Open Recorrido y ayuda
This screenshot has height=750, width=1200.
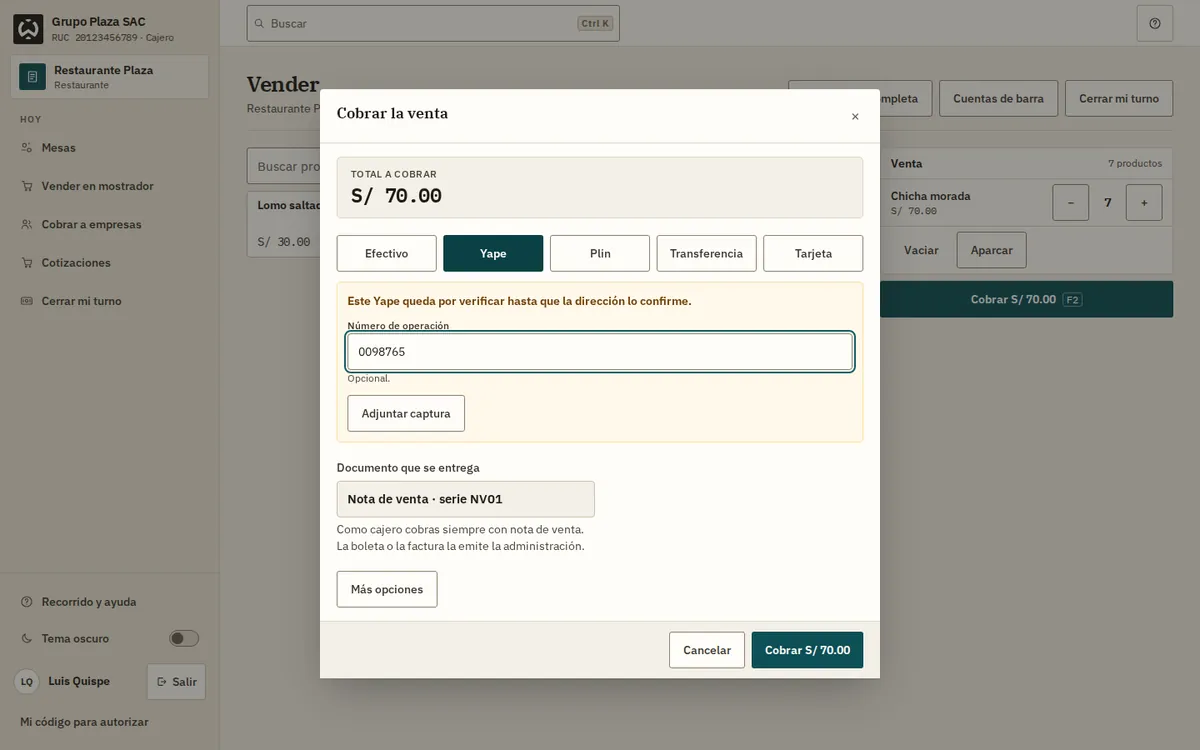point(110,602)
